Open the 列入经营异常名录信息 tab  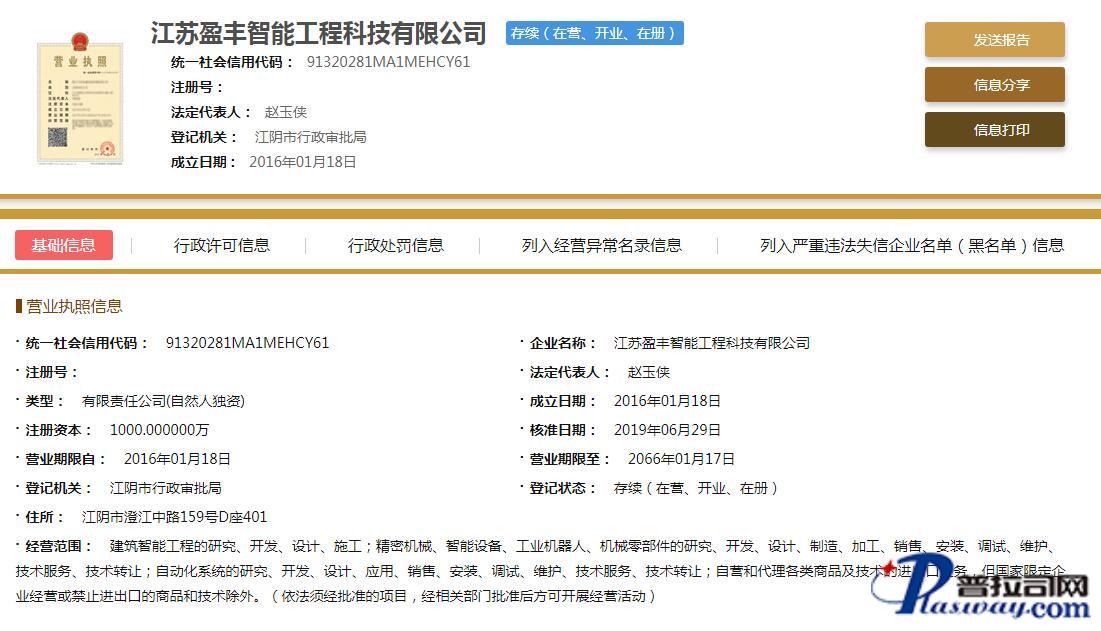[601, 245]
